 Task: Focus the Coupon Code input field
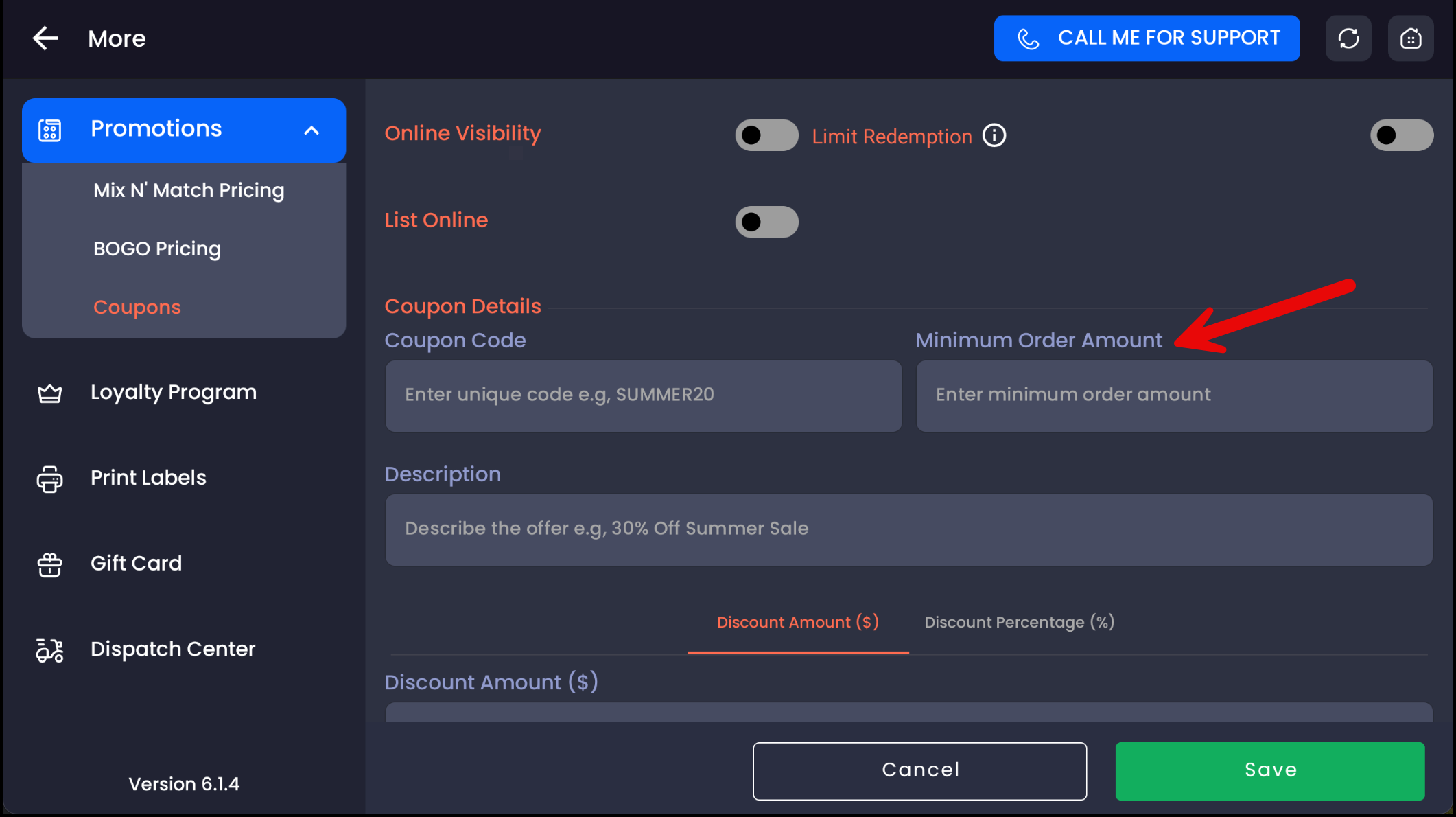tap(643, 395)
